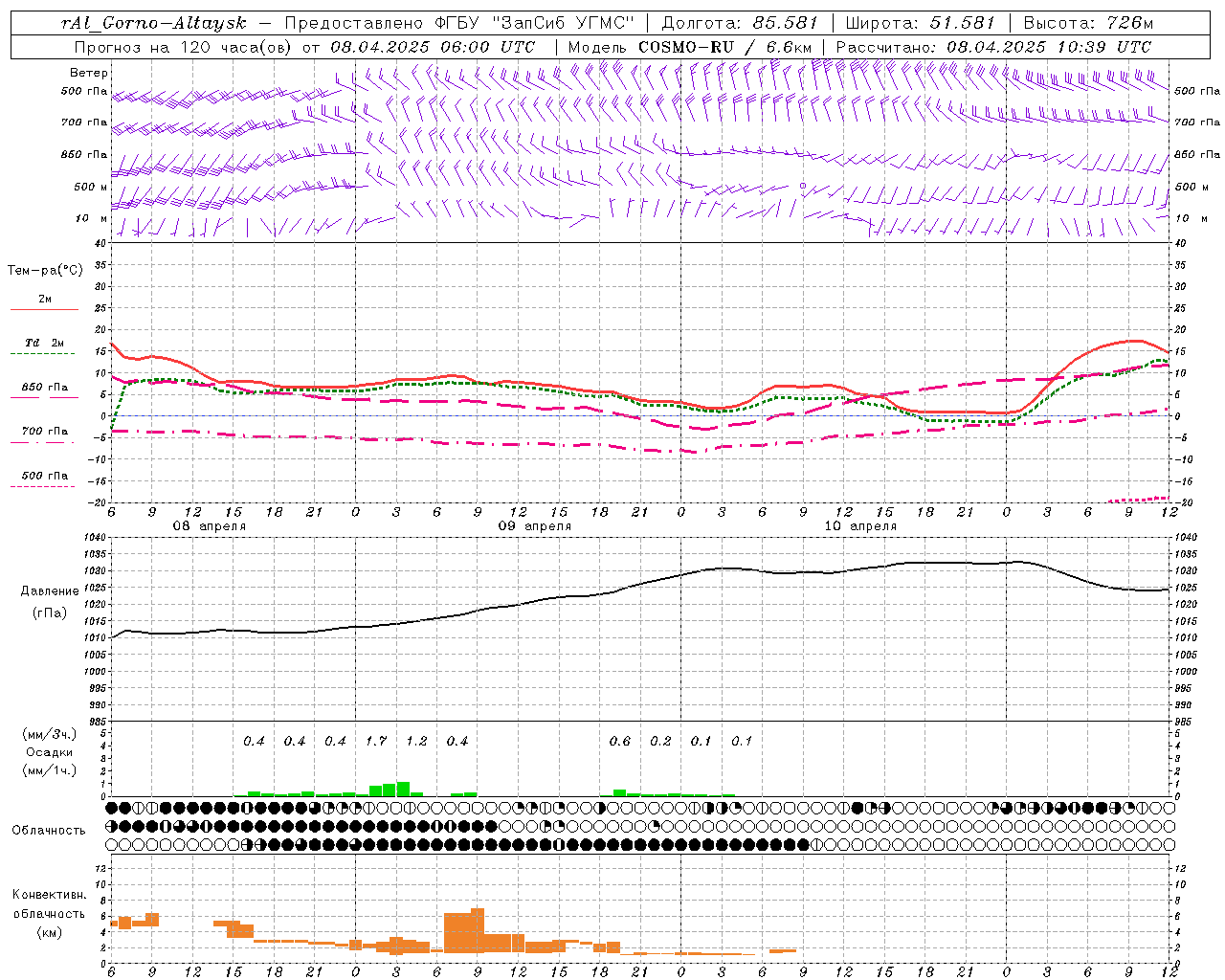Click the Осадки precipitation panel label
1225x980 pixels.
(x=48, y=752)
